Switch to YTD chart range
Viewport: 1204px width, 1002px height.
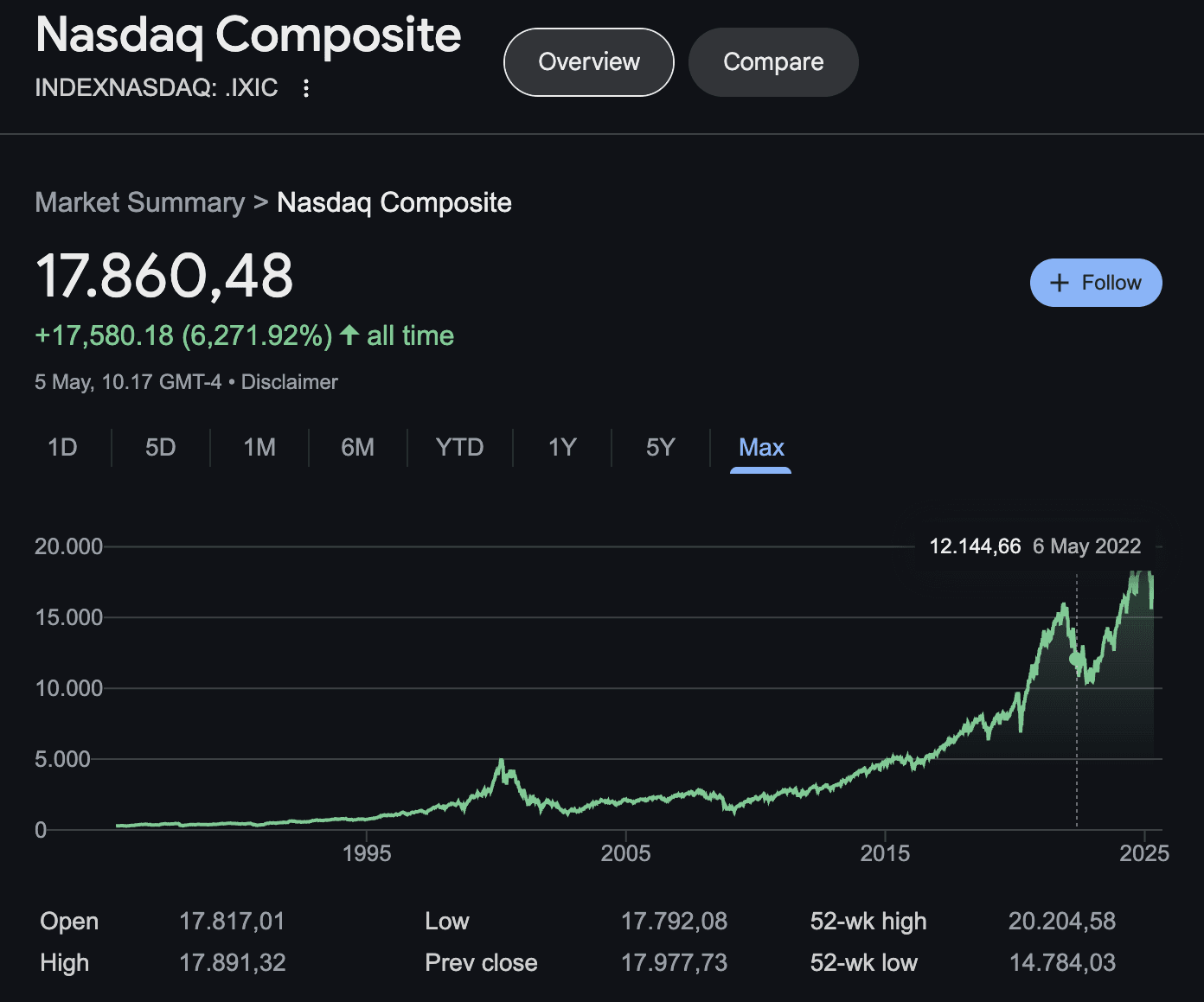click(459, 447)
